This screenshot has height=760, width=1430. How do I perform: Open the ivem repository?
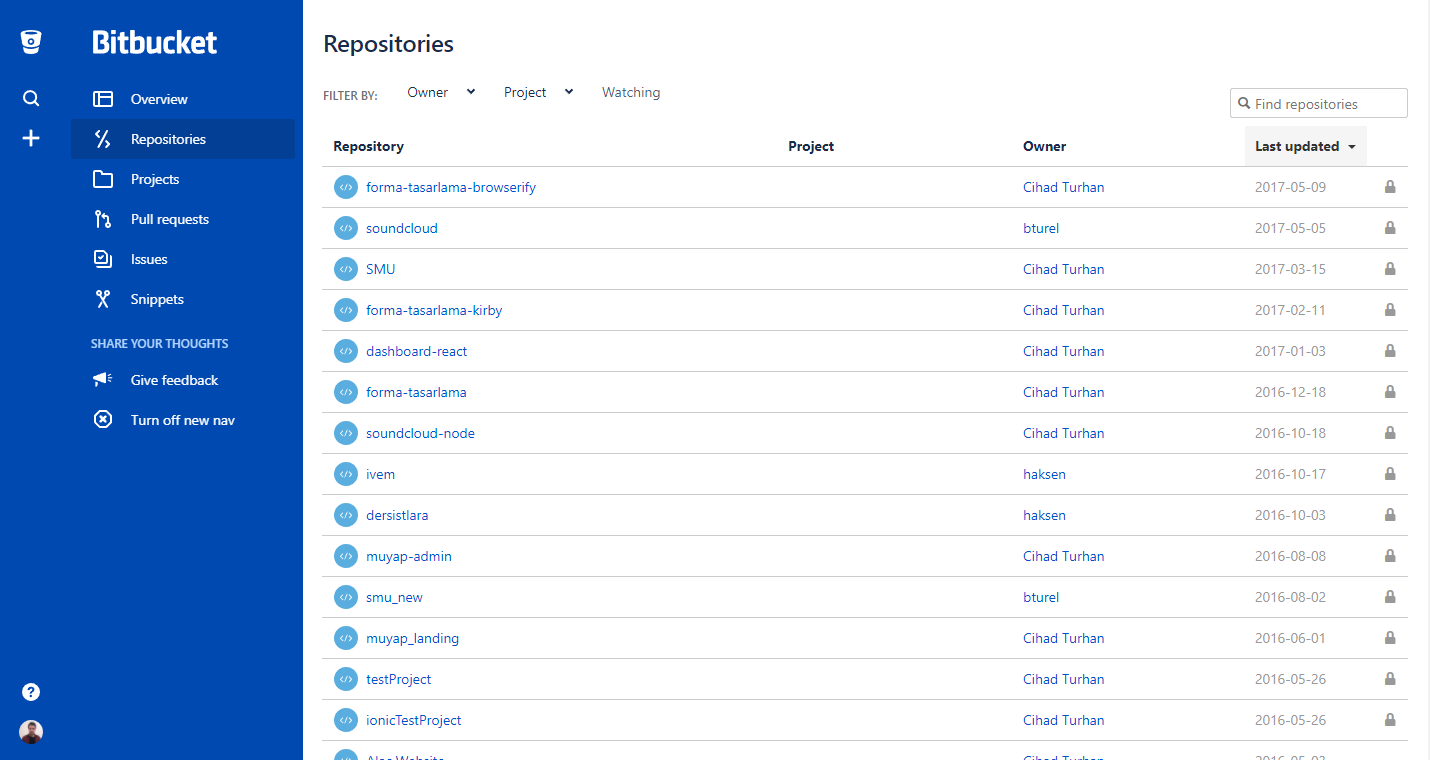point(381,474)
